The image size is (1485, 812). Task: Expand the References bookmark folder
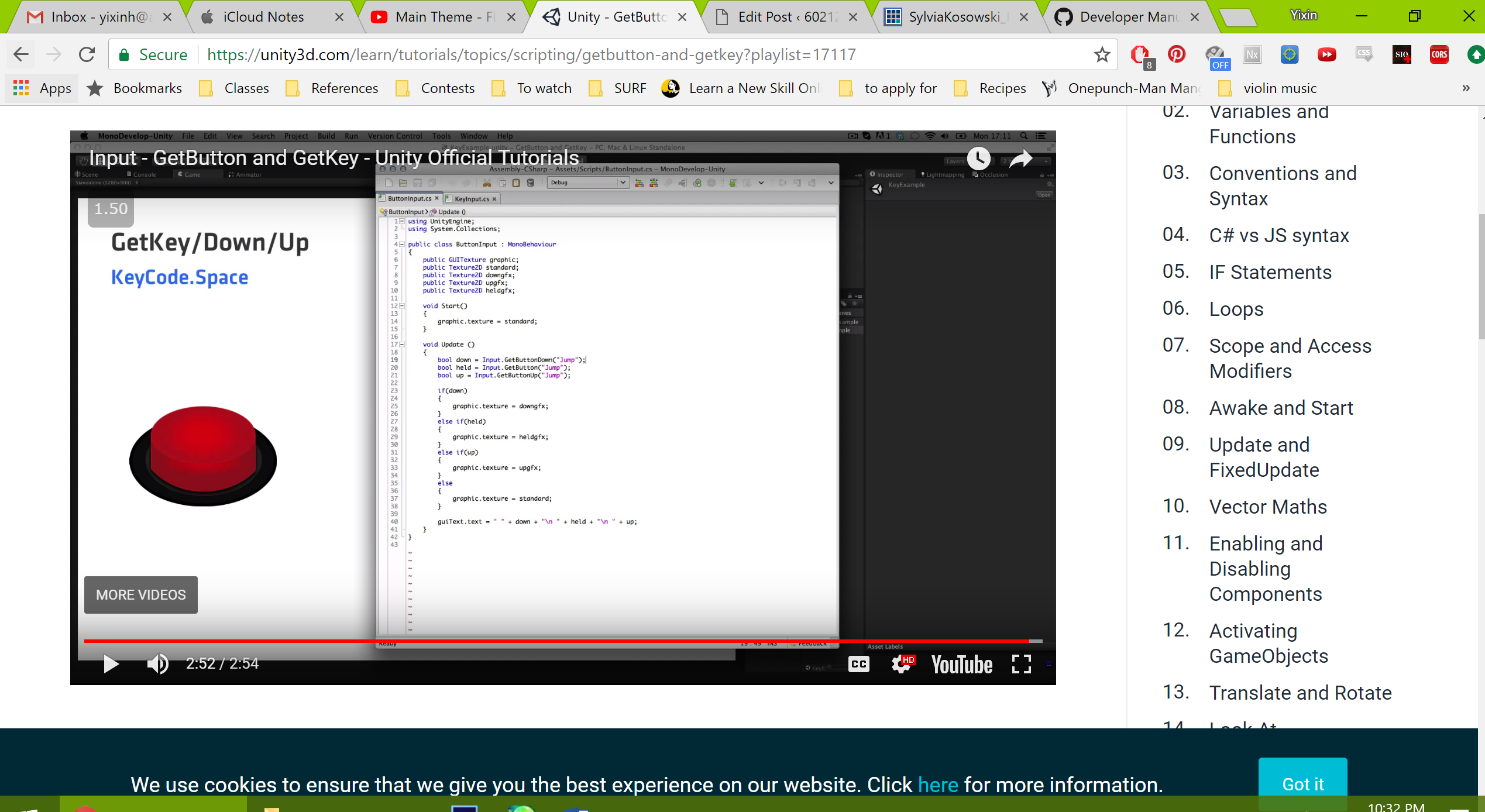point(332,88)
